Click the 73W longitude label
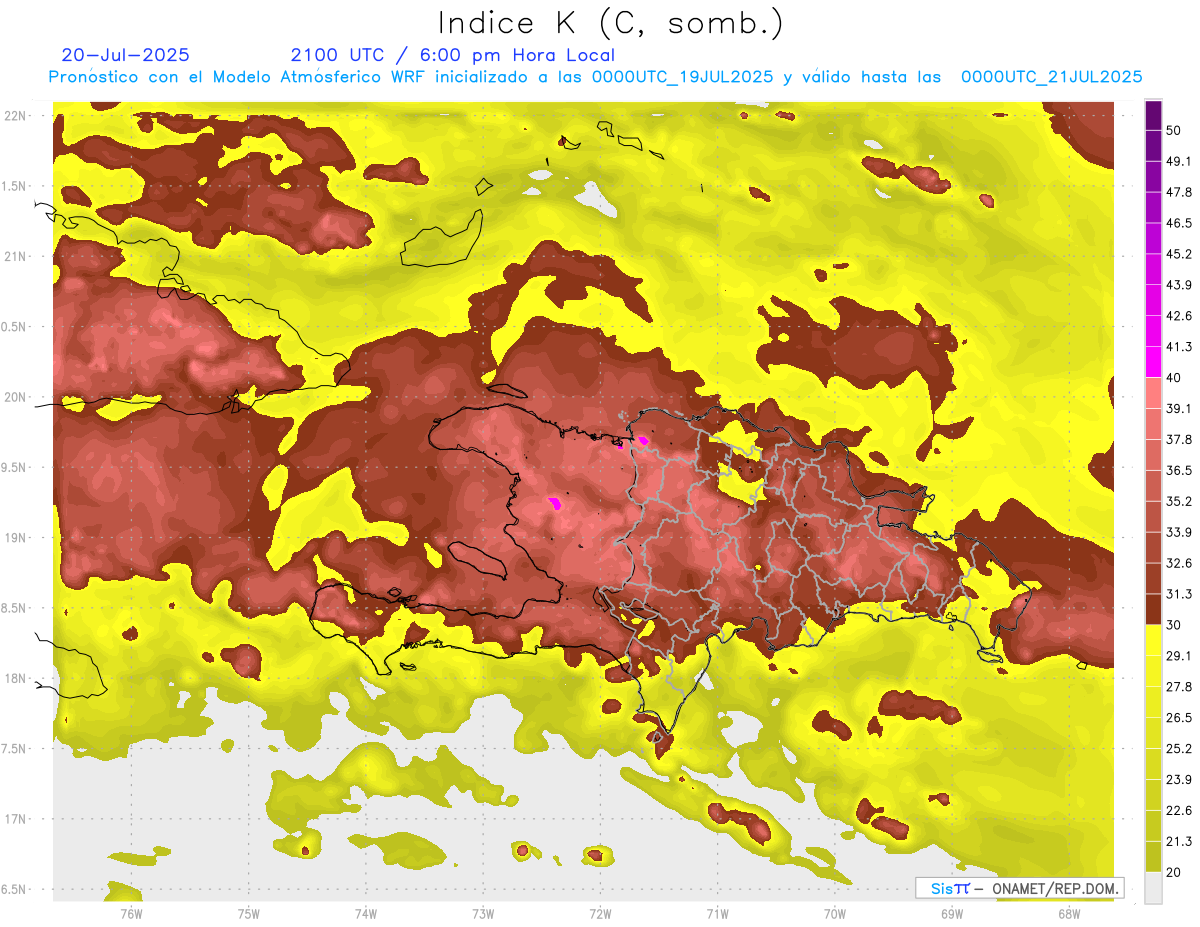Viewport: 1200px width, 927px height. pyautogui.click(x=483, y=913)
